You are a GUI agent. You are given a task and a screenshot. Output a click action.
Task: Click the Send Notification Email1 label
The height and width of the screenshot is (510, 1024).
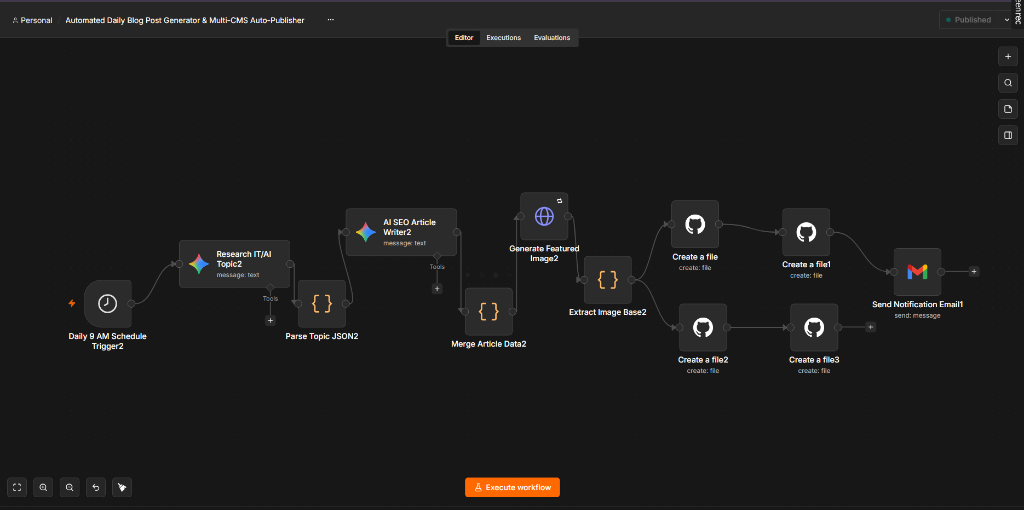tap(918, 304)
